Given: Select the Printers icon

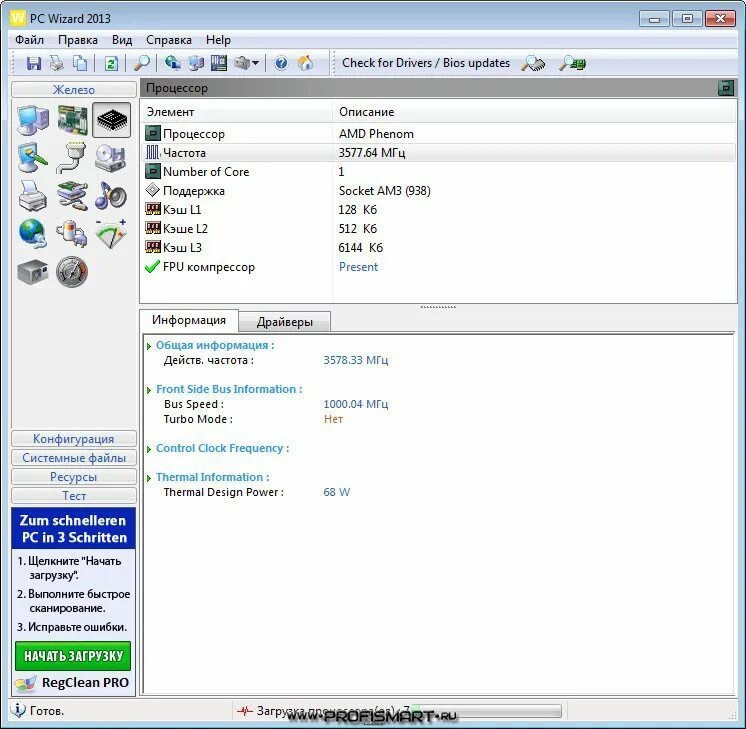Looking at the screenshot, I should coord(32,196).
